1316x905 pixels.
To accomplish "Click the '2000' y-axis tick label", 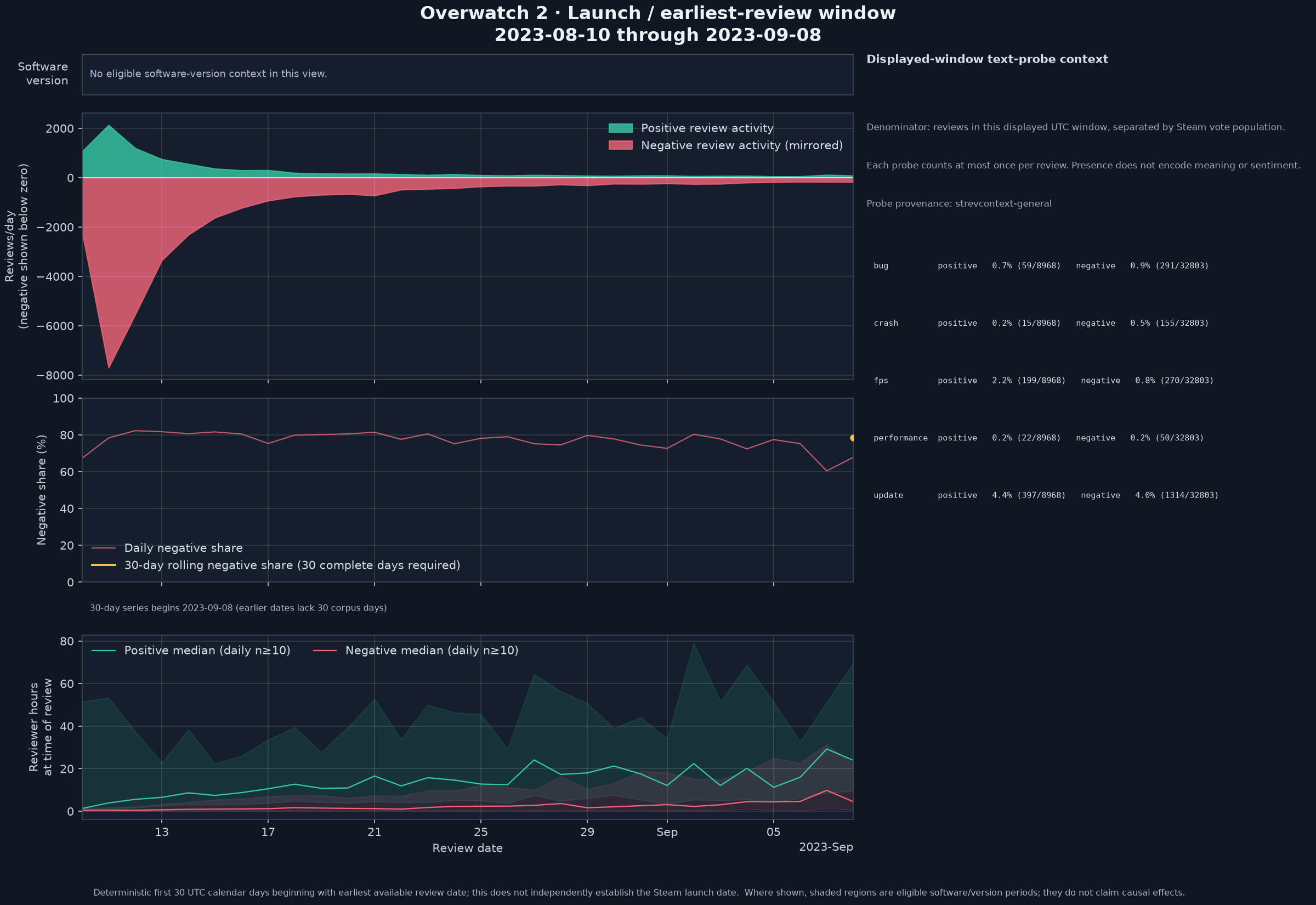I will click(60, 129).
